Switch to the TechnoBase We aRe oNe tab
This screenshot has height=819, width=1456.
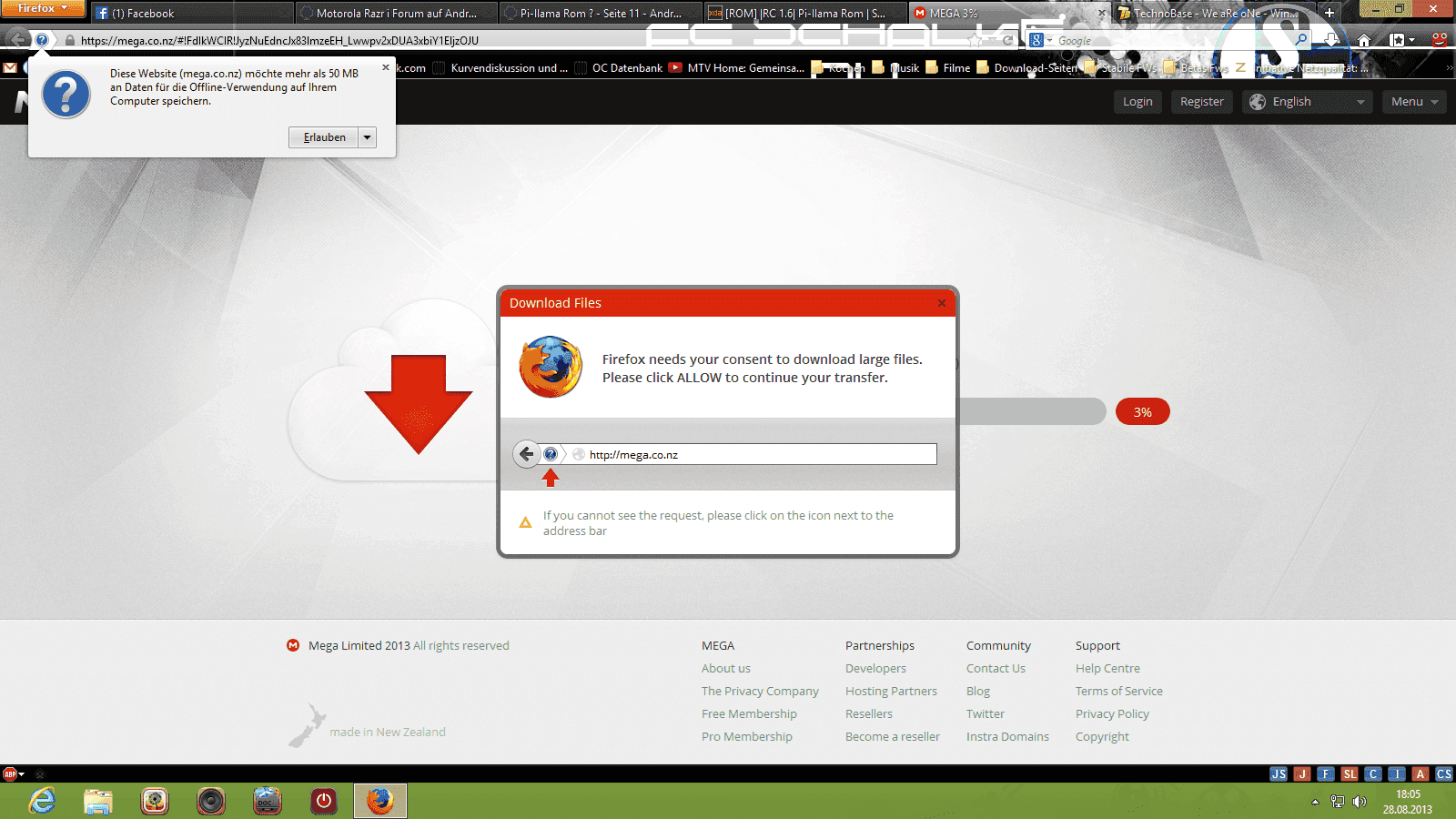(x=1215, y=14)
